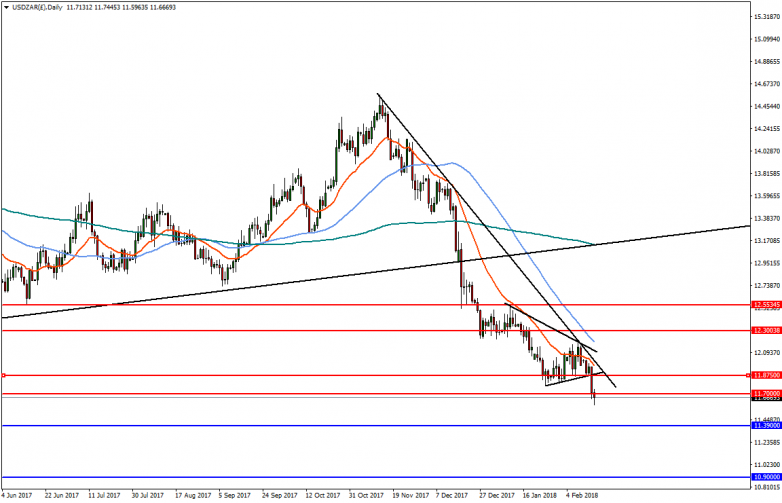Screen dimensions: 782x503
Task: Click the 14.45440 price axis label
Action: coord(767,106)
